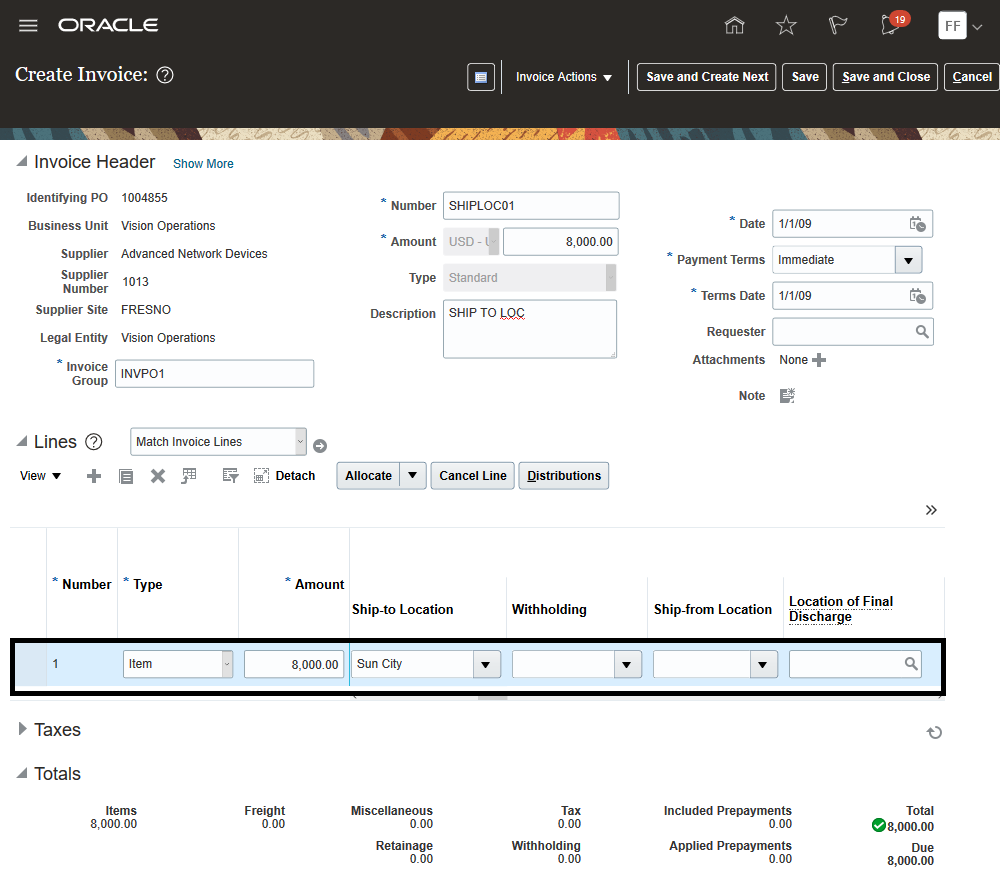
Task: Open the Watchlist flag icon
Action: click(x=837, y=26)
